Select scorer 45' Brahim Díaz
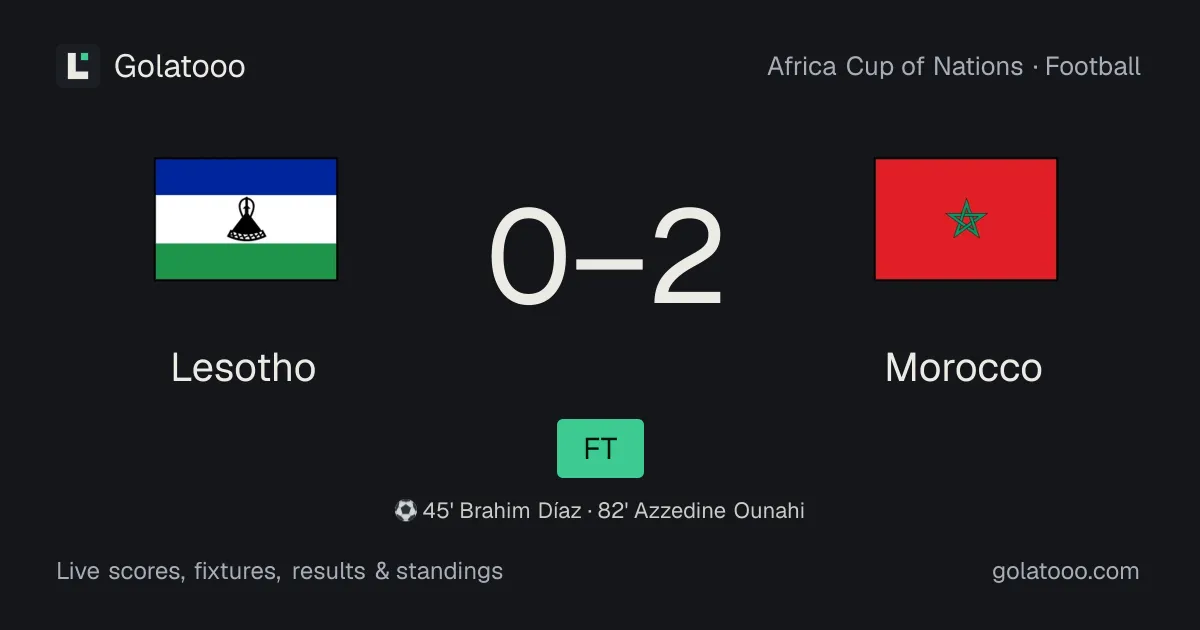Image resolution: width=1200 pixels, height=630 pixels. coord(502,511)
